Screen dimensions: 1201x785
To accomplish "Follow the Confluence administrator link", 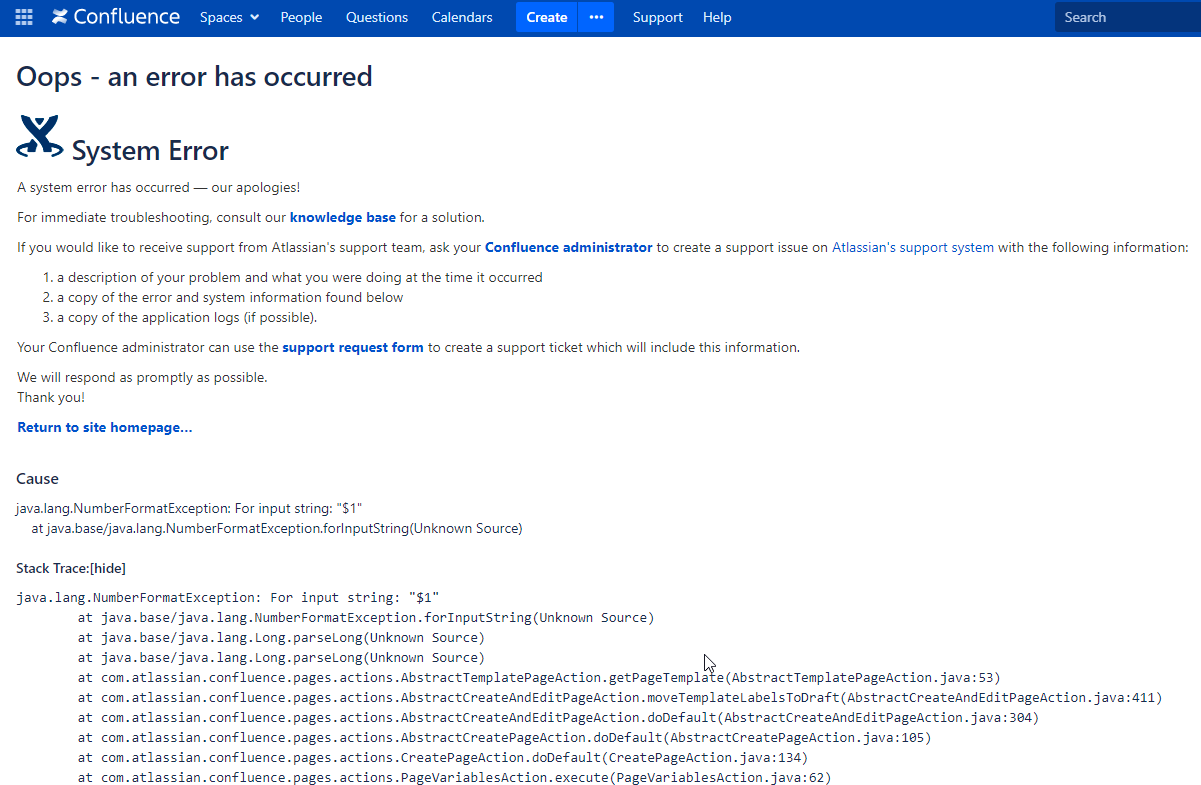I will 569,247.
